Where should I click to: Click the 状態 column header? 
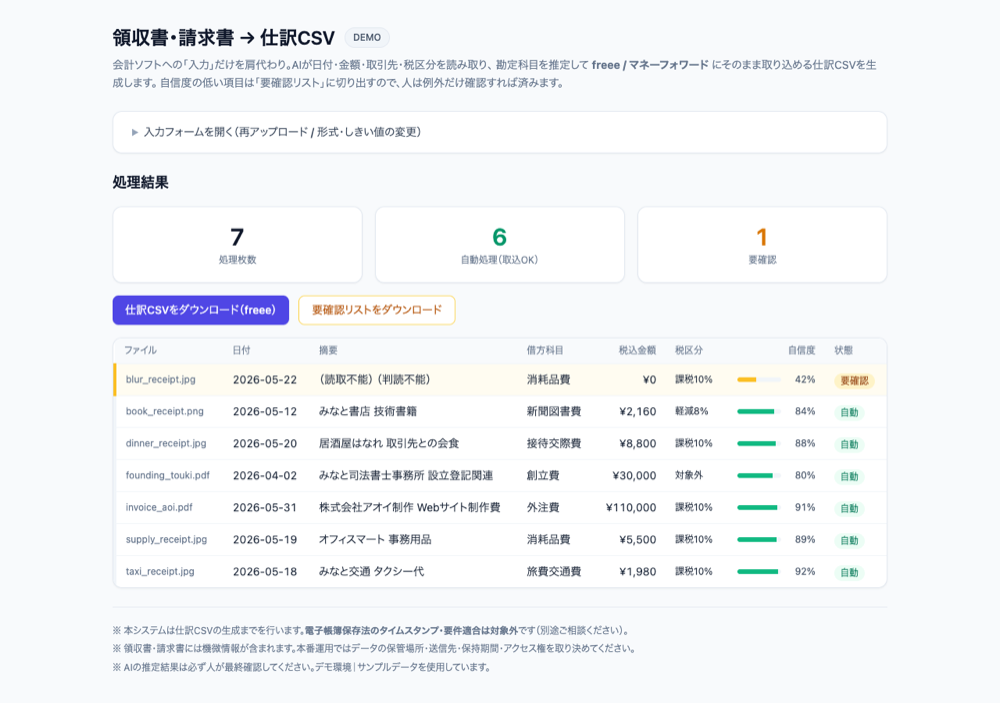pos(843,350)
